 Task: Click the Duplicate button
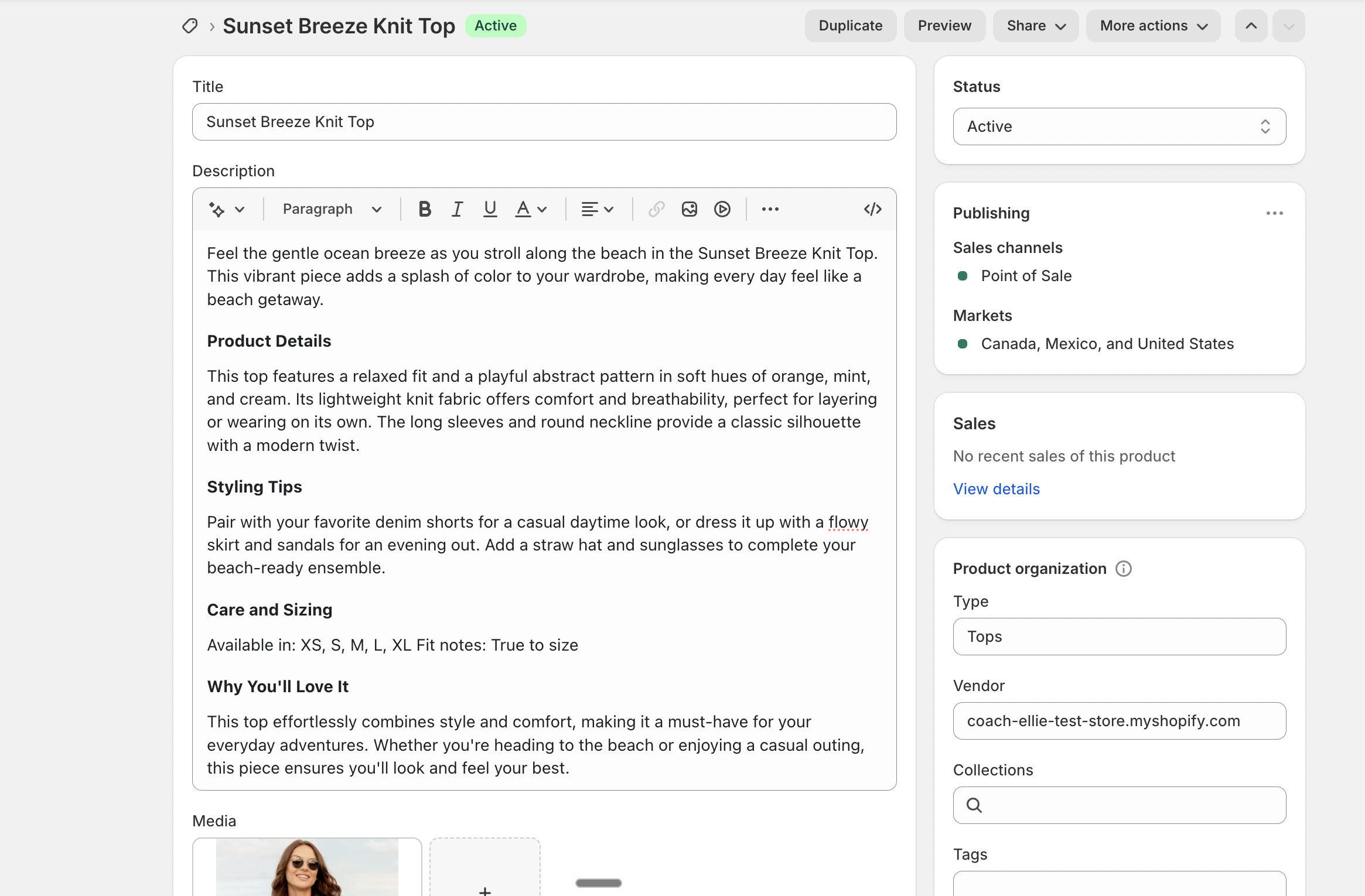[850, 26]
